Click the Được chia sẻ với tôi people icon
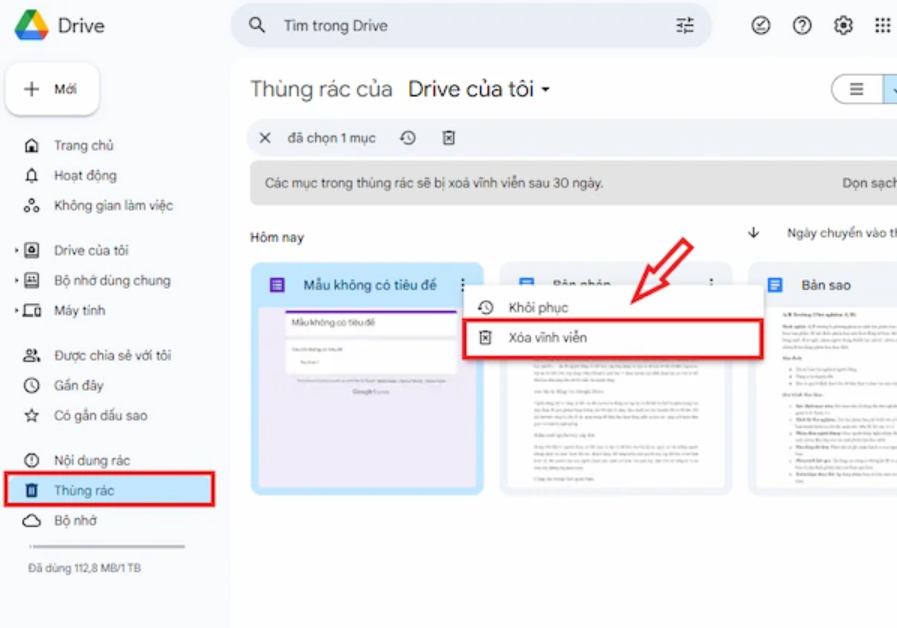The height and width of the screenshot is (628, 897). [31, 355]
